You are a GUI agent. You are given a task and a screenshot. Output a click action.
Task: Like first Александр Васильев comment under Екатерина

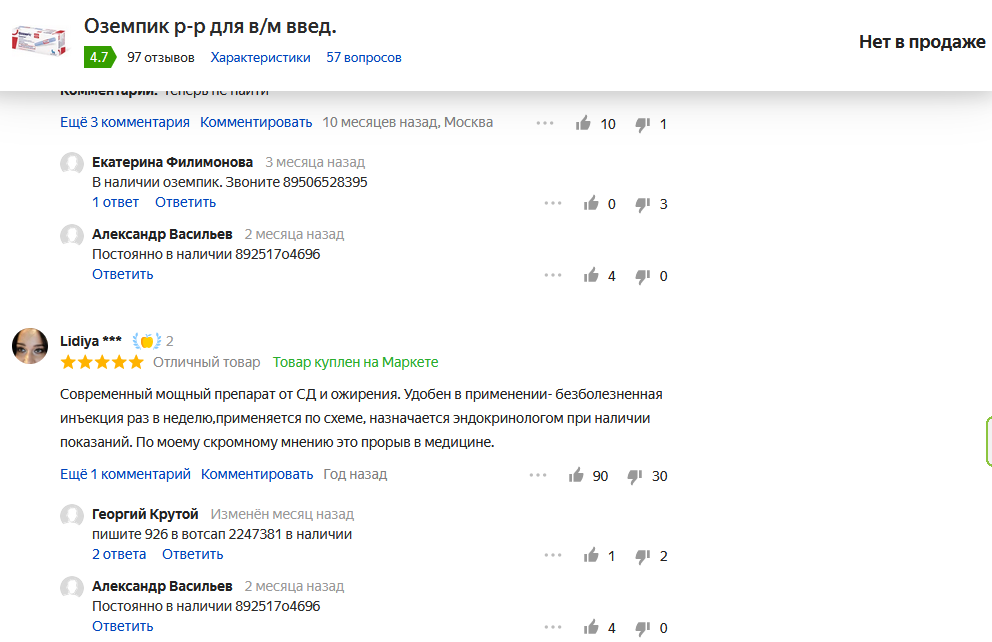coord(591,275)
